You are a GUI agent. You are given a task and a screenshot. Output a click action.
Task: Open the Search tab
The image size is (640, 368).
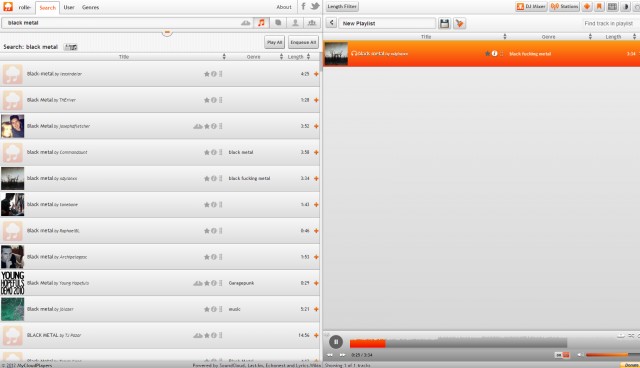[x=47, y=8]
